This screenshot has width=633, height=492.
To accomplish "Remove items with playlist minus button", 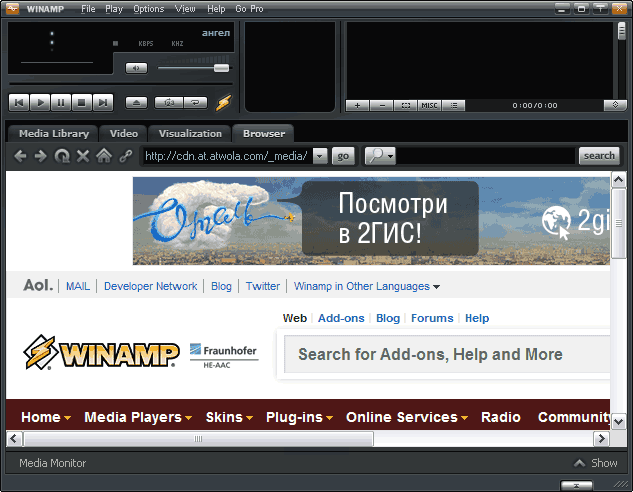I will 381,105.
